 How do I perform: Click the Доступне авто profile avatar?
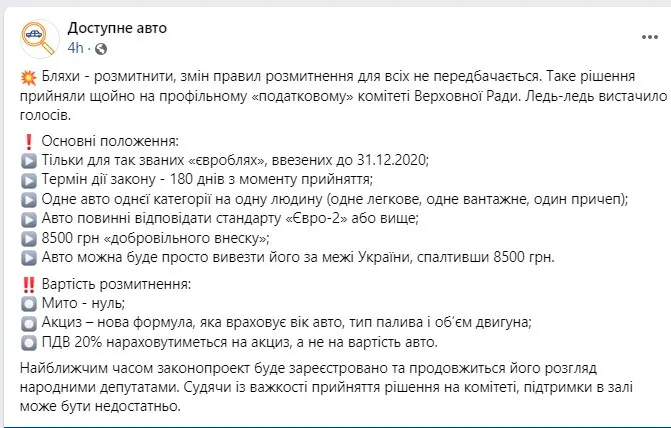[x=38, y=38]
